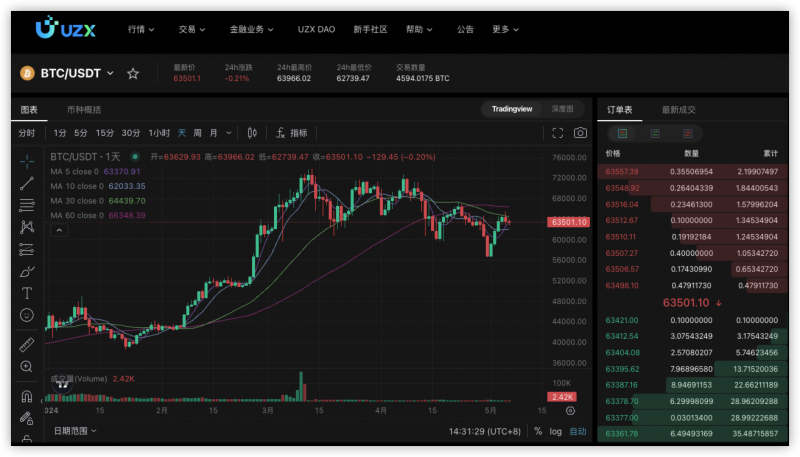Click buy order price 63421.00
800x457 pixels.
[622, 320]
